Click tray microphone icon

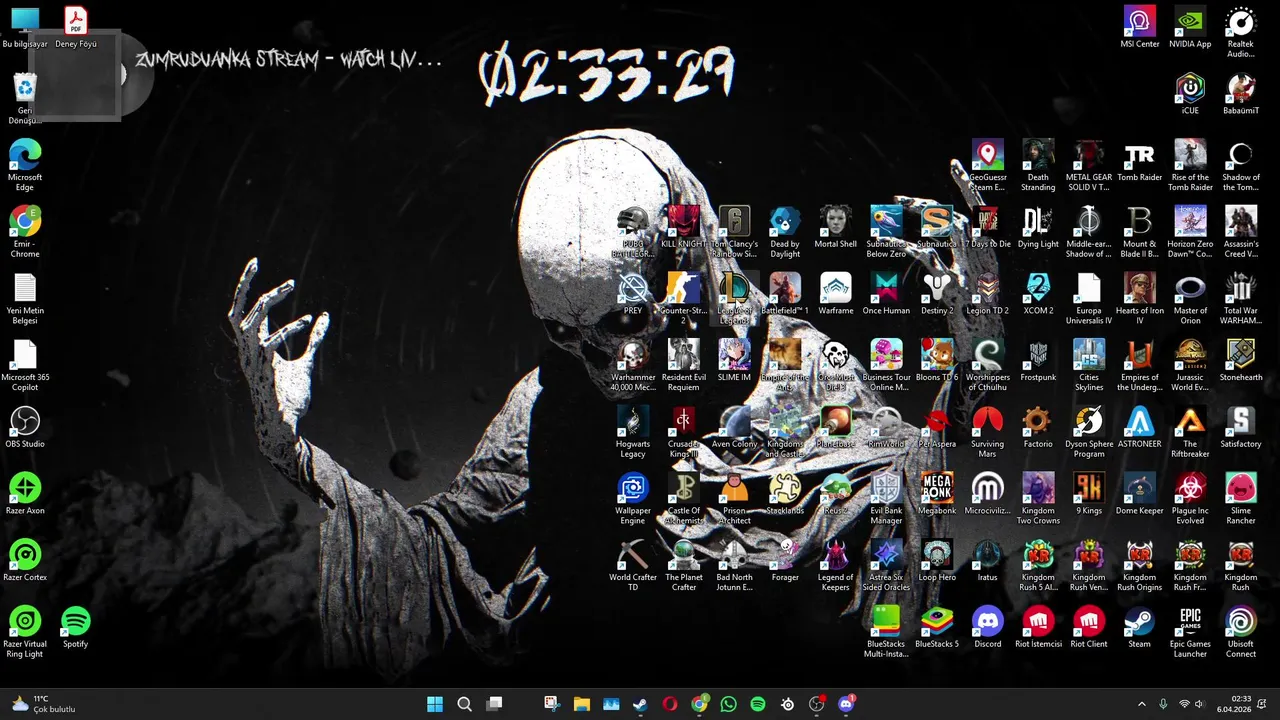[x=1163, y=704]
